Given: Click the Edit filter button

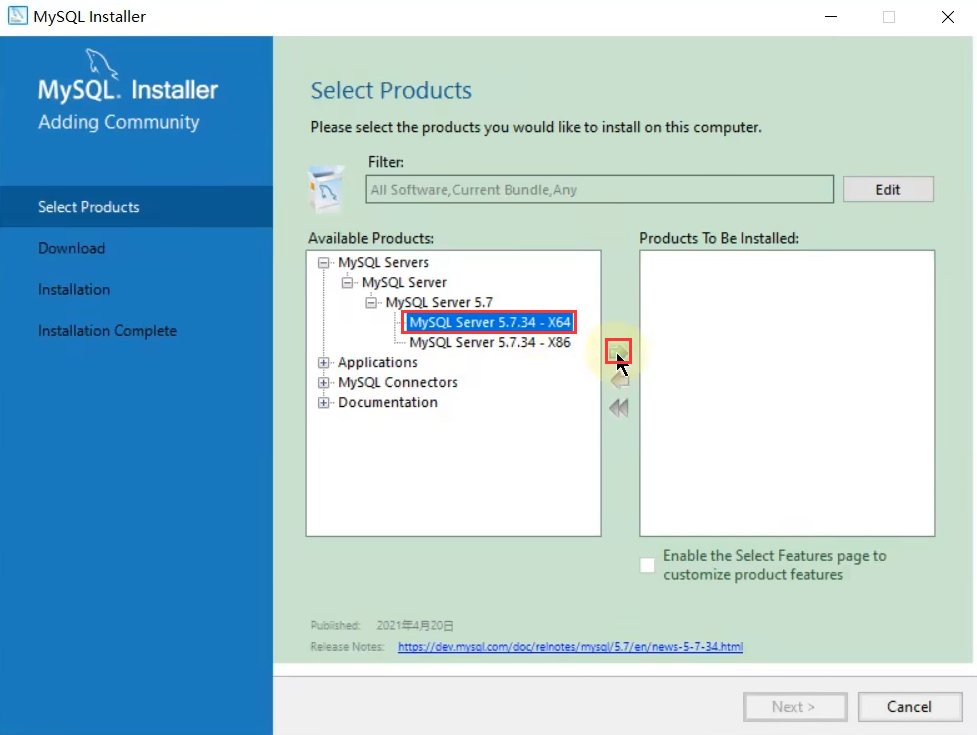Looking at the screenshot, I should point(888,189).
